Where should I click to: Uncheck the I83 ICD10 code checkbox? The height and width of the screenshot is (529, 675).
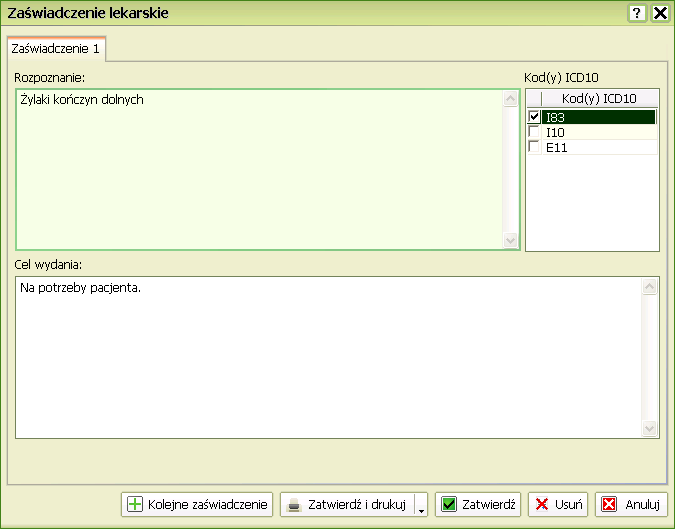pyautogui.click(x=534, y=117)
